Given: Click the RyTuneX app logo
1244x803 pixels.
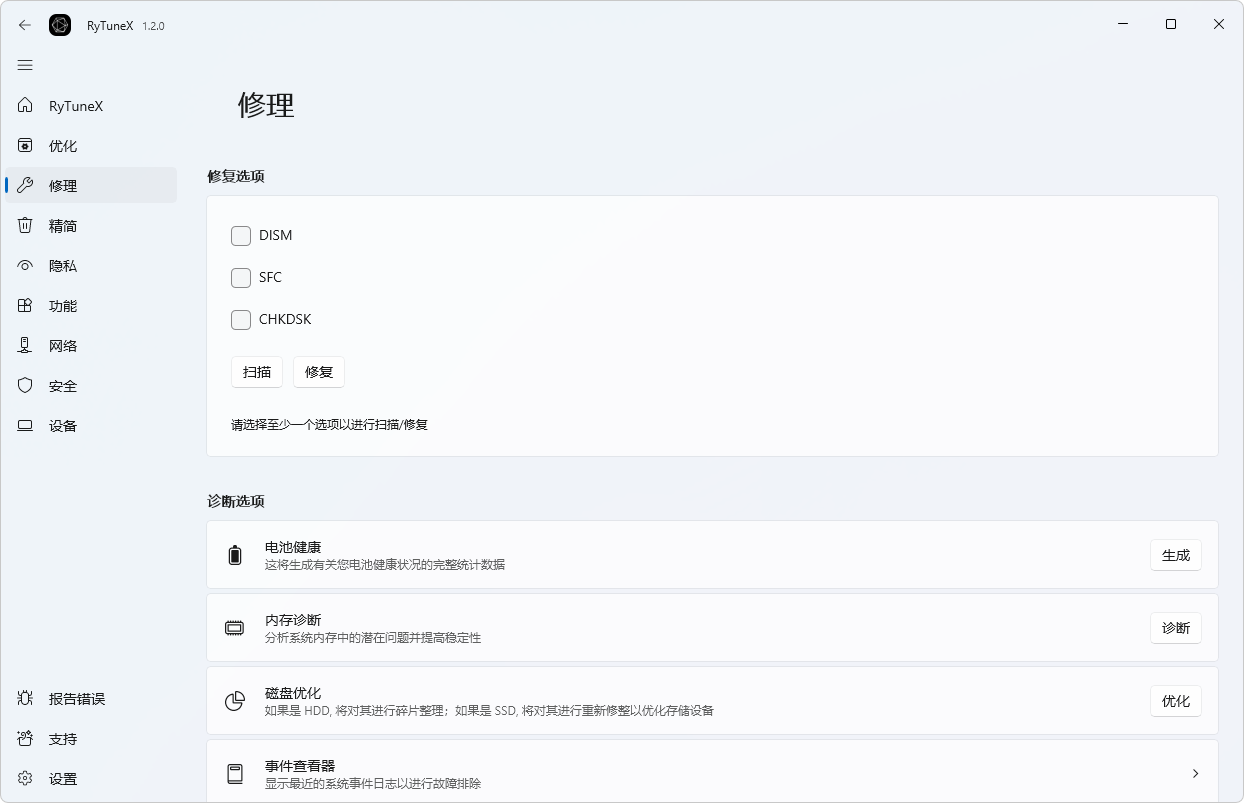Looking at the screenshot, I should coord(60,24).
